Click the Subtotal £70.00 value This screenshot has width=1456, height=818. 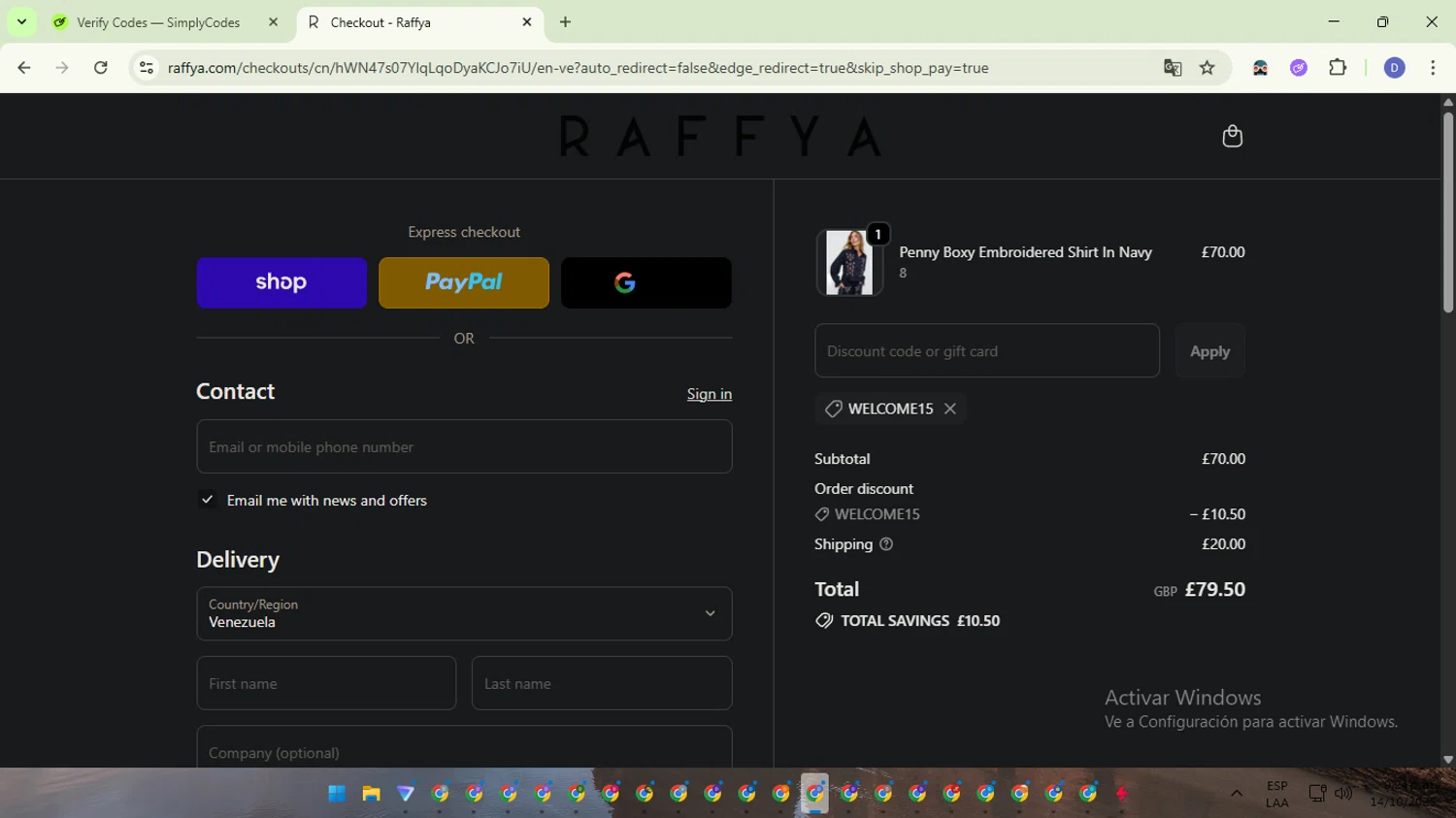point(1223,459)
